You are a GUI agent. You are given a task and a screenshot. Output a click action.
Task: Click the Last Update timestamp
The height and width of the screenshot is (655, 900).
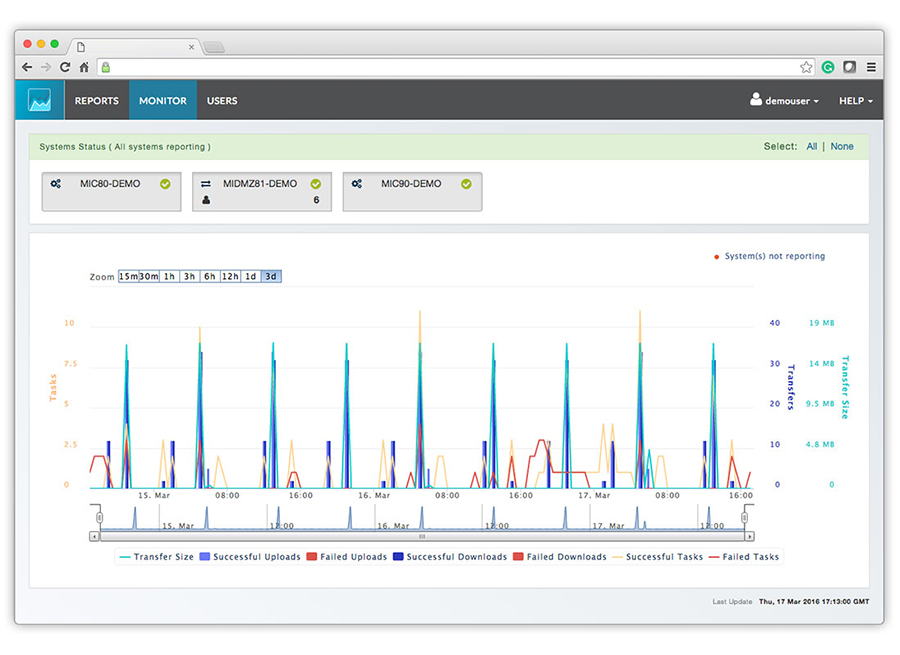pyautogui.click(x=814, y=602)
